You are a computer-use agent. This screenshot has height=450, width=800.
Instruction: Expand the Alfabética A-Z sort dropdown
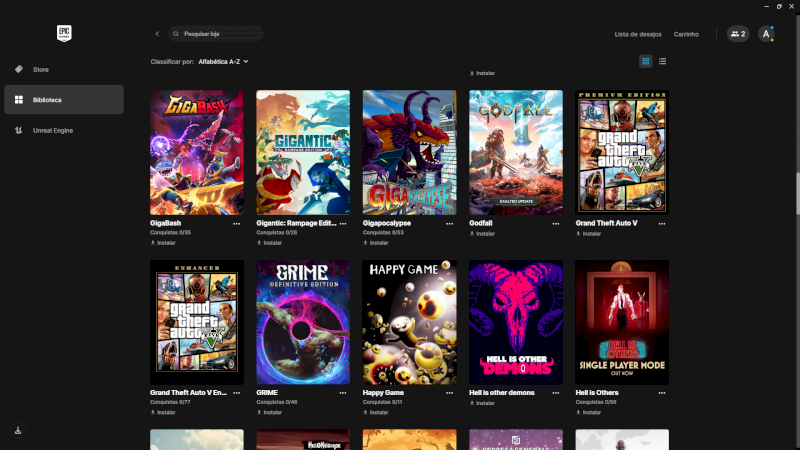point(223,61)
